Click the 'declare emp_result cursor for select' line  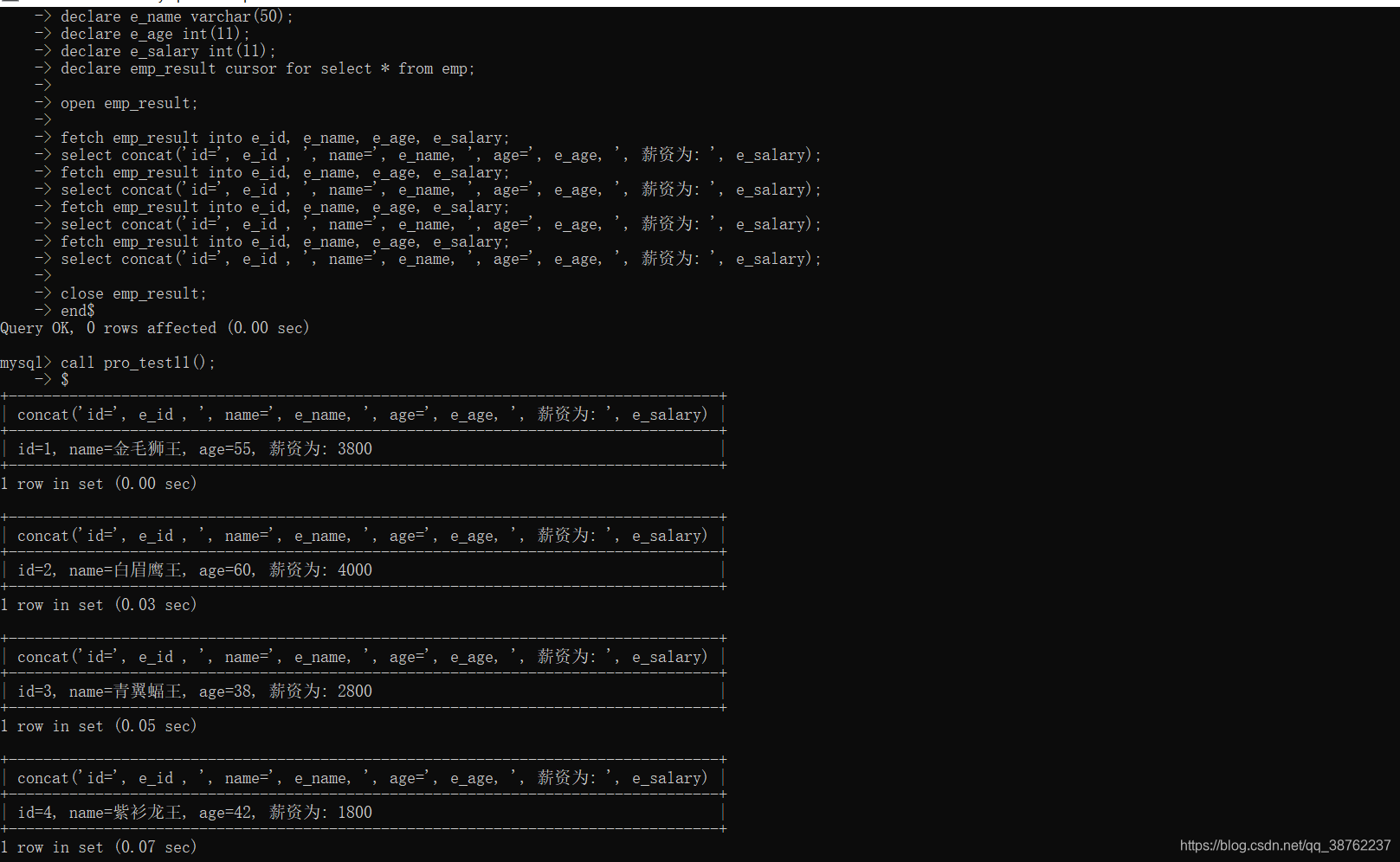click(x=268, y=68)
